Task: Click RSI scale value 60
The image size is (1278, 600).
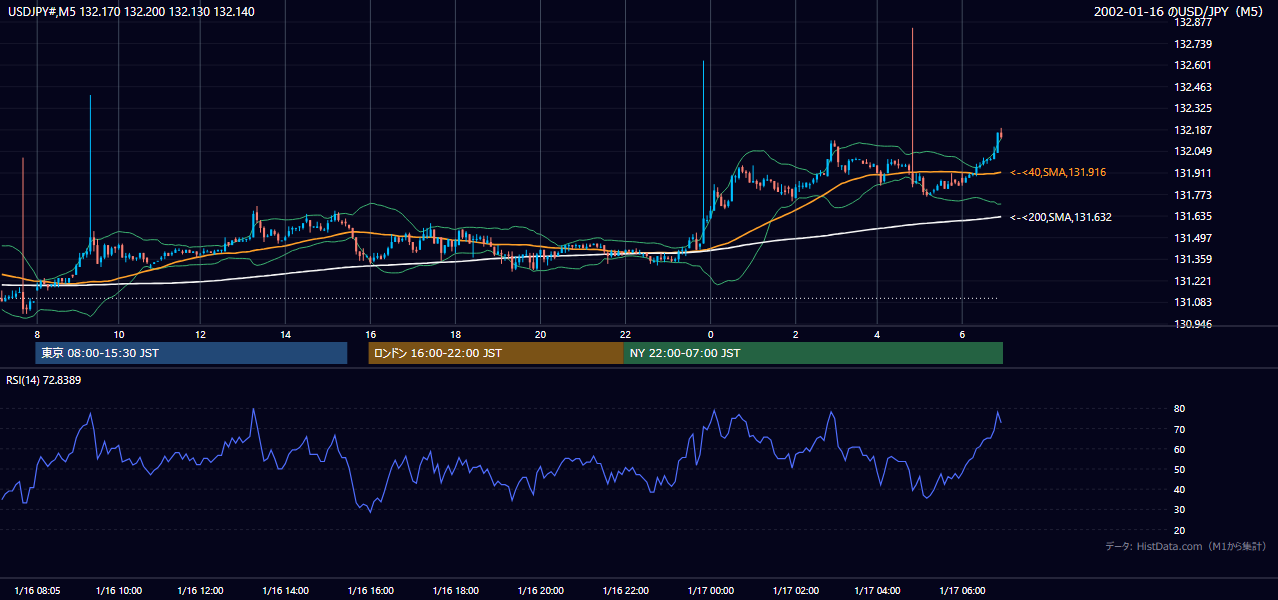Action: coord(1180,449)
